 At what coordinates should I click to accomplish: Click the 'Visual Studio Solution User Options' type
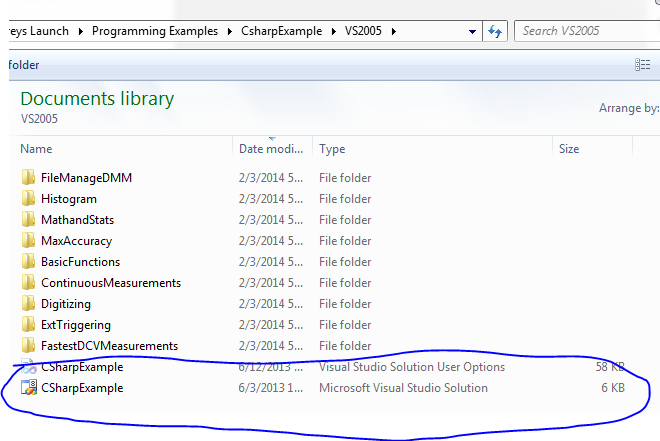(412, 367)
